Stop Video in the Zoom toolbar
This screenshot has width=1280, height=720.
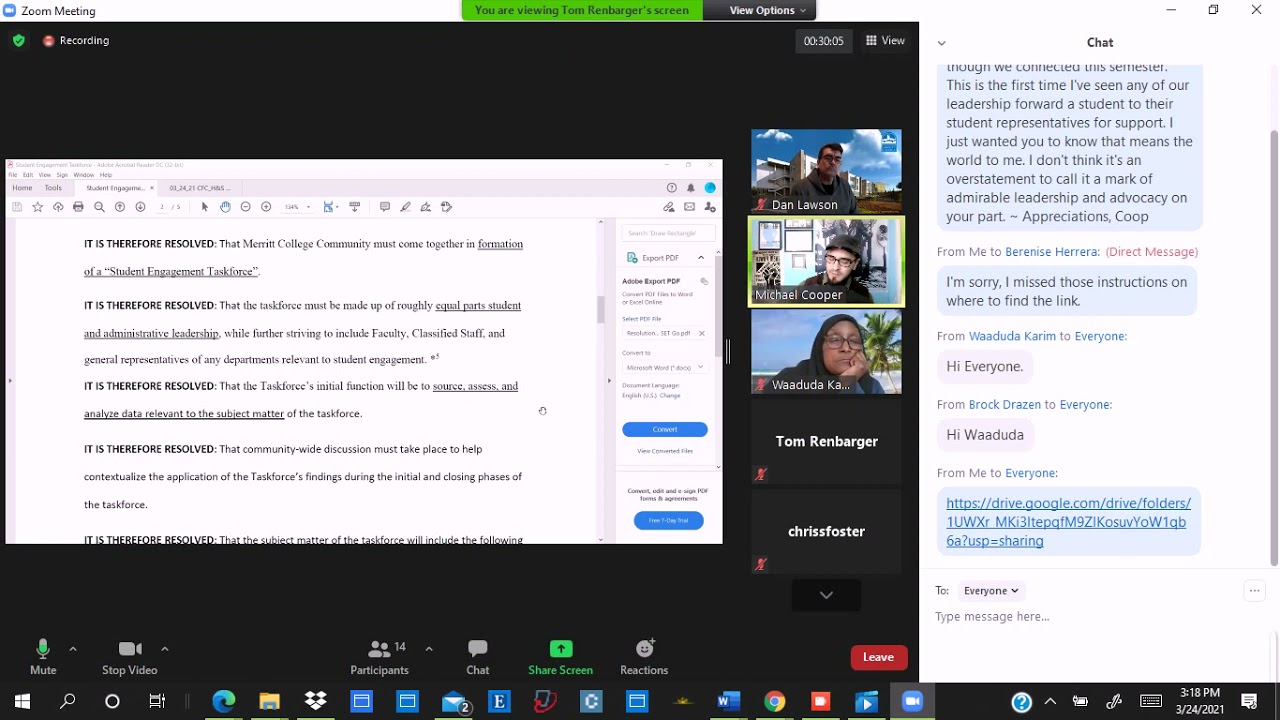pos(129,657)
